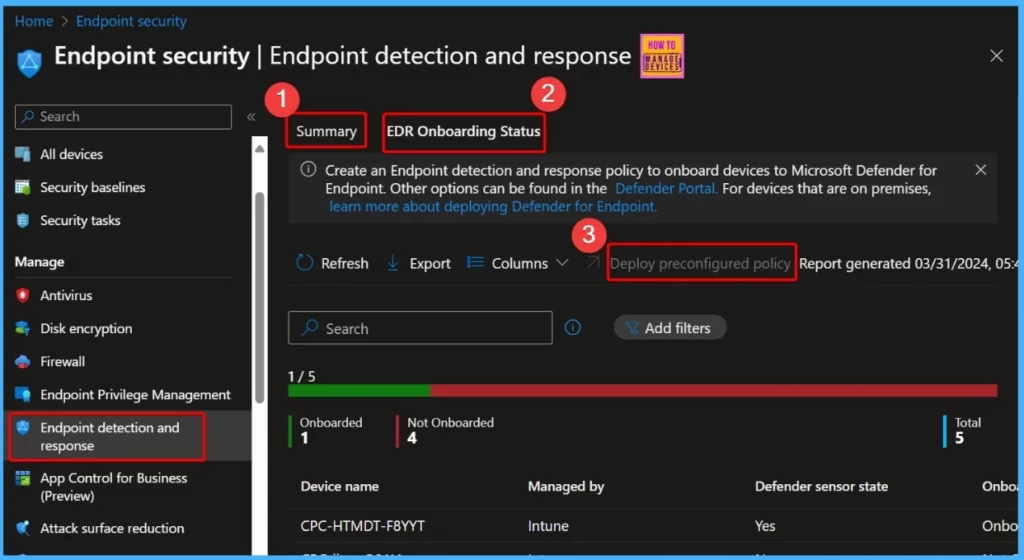Viewport: 1024px width, 560px height.
Task: Switch to EDR Onboarding Status tab
Action: click(463, 131)
